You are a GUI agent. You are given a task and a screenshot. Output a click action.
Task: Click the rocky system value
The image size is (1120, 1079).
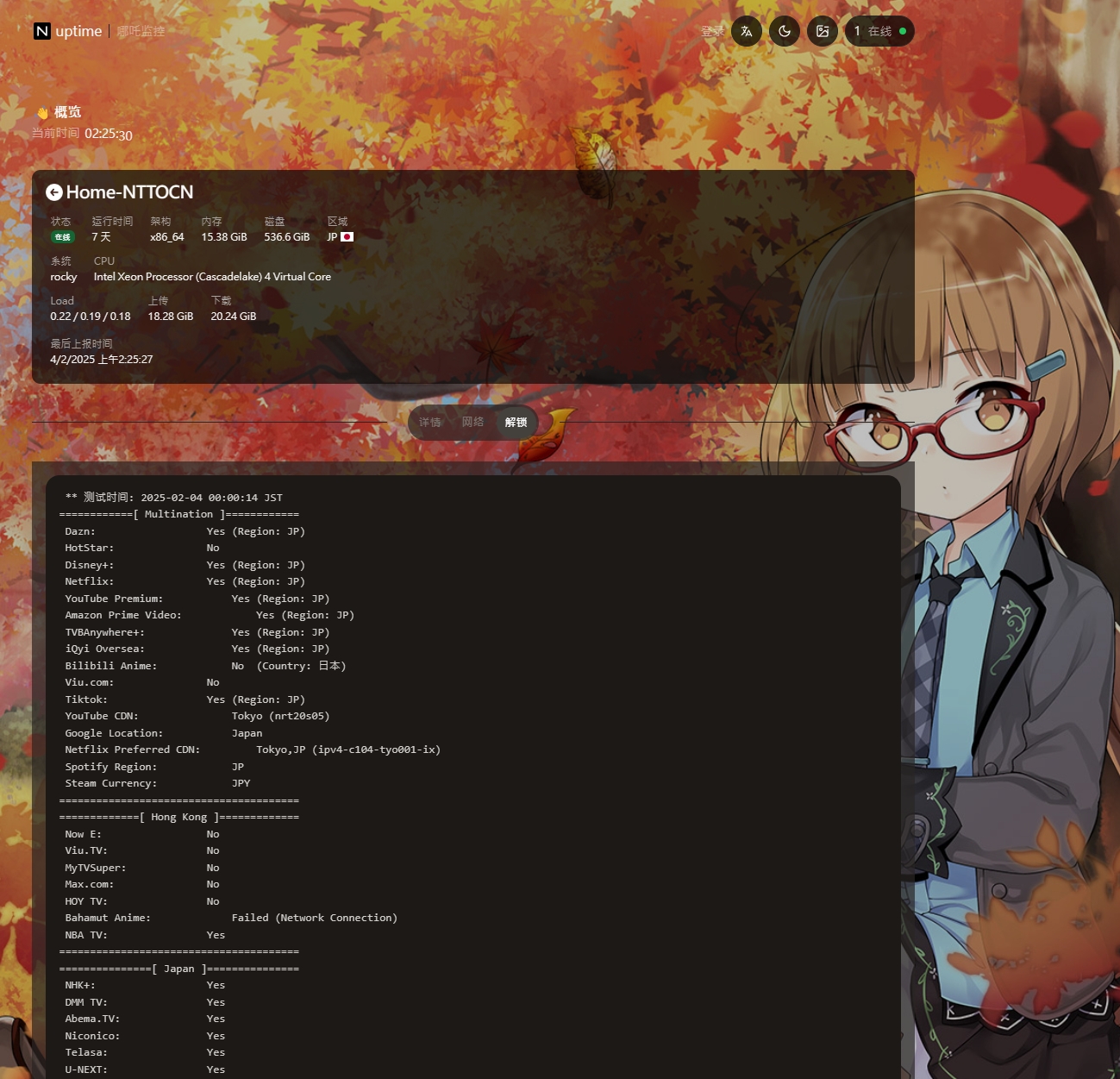tap(64, 277)
